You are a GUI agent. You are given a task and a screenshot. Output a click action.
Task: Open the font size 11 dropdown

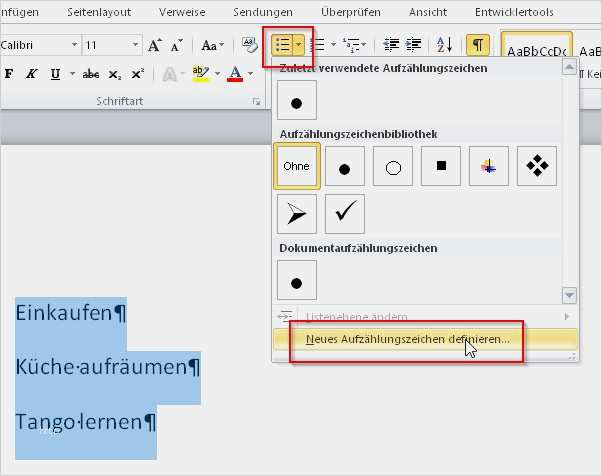pyautogui.click(x=136, y=45)
